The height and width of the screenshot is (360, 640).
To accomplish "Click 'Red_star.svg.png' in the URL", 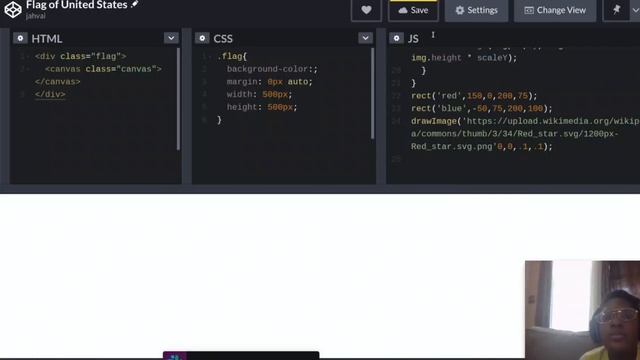I will [x=451, y=147].
